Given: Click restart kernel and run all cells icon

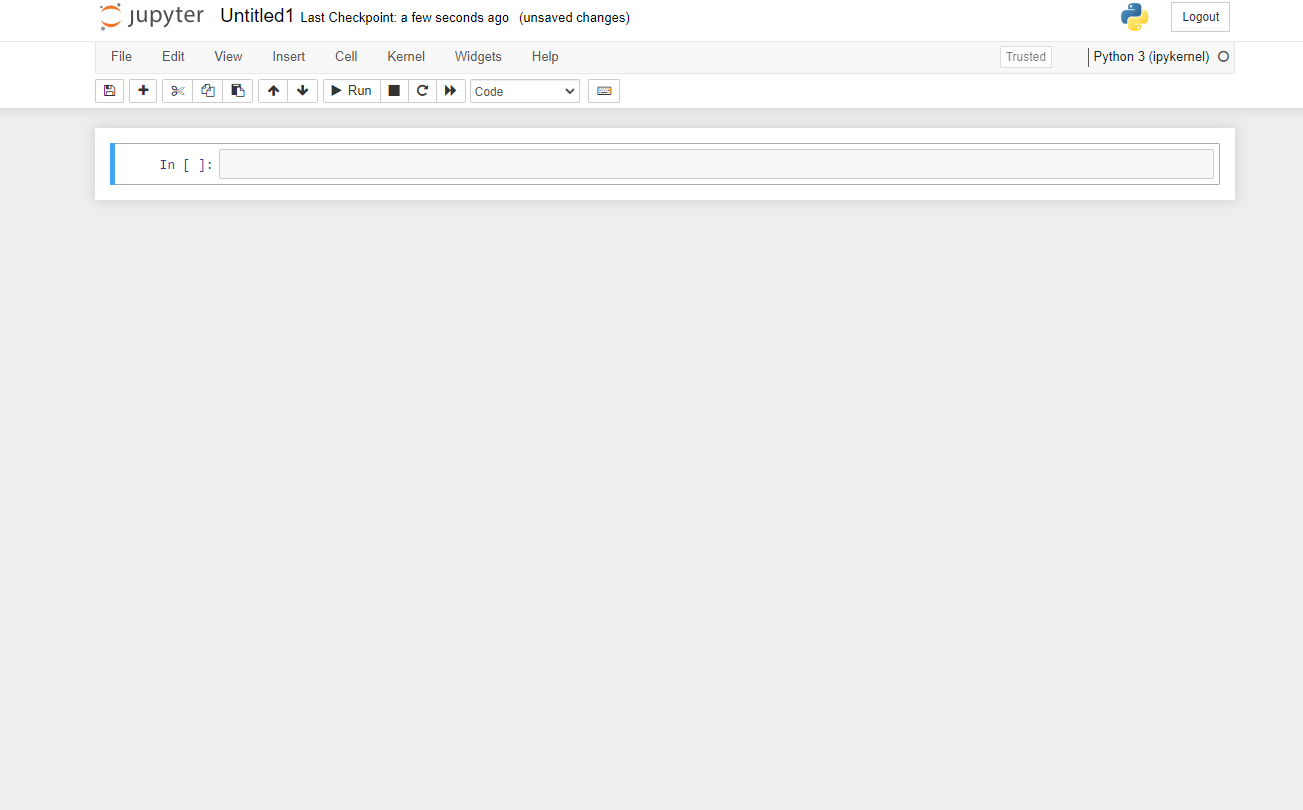Looking at the screenshot, I should pos(450,90).
